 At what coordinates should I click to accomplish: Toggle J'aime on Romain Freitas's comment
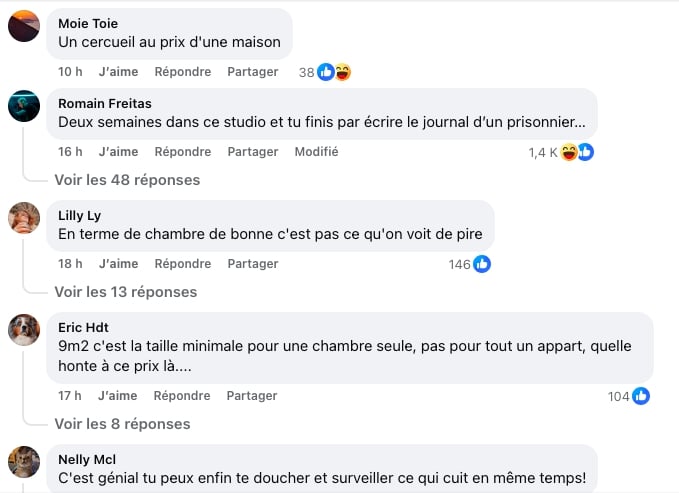pos(118,152)
